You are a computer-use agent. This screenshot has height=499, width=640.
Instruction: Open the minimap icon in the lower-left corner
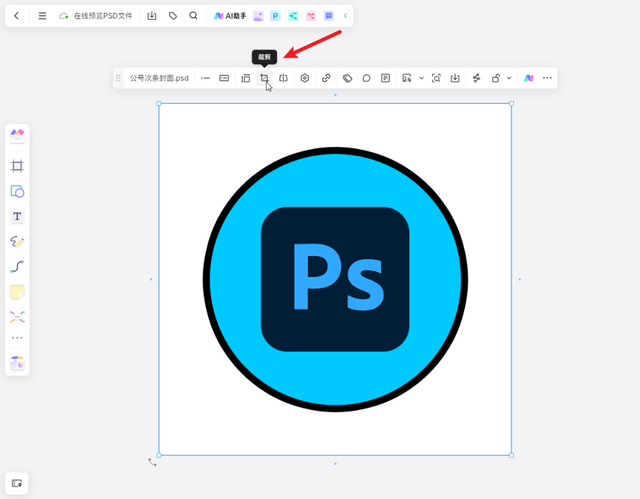click(x=17, y=483)
